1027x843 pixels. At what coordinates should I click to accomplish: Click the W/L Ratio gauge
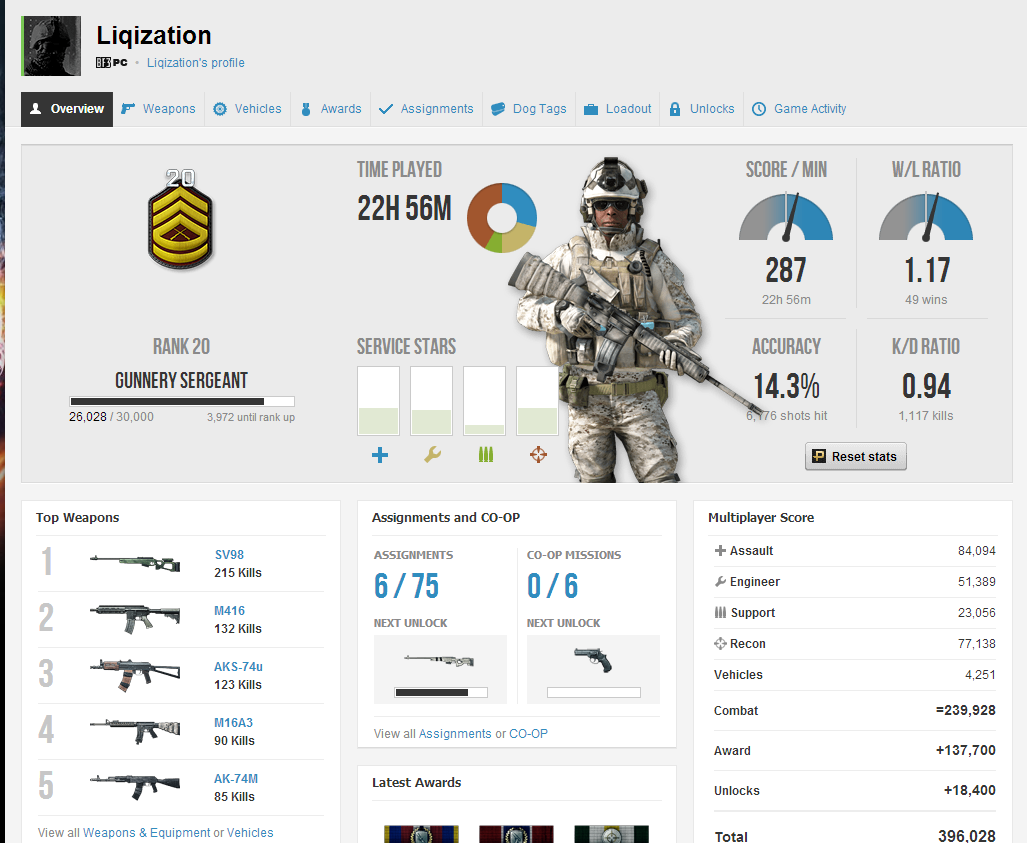(x=925, y=217)
